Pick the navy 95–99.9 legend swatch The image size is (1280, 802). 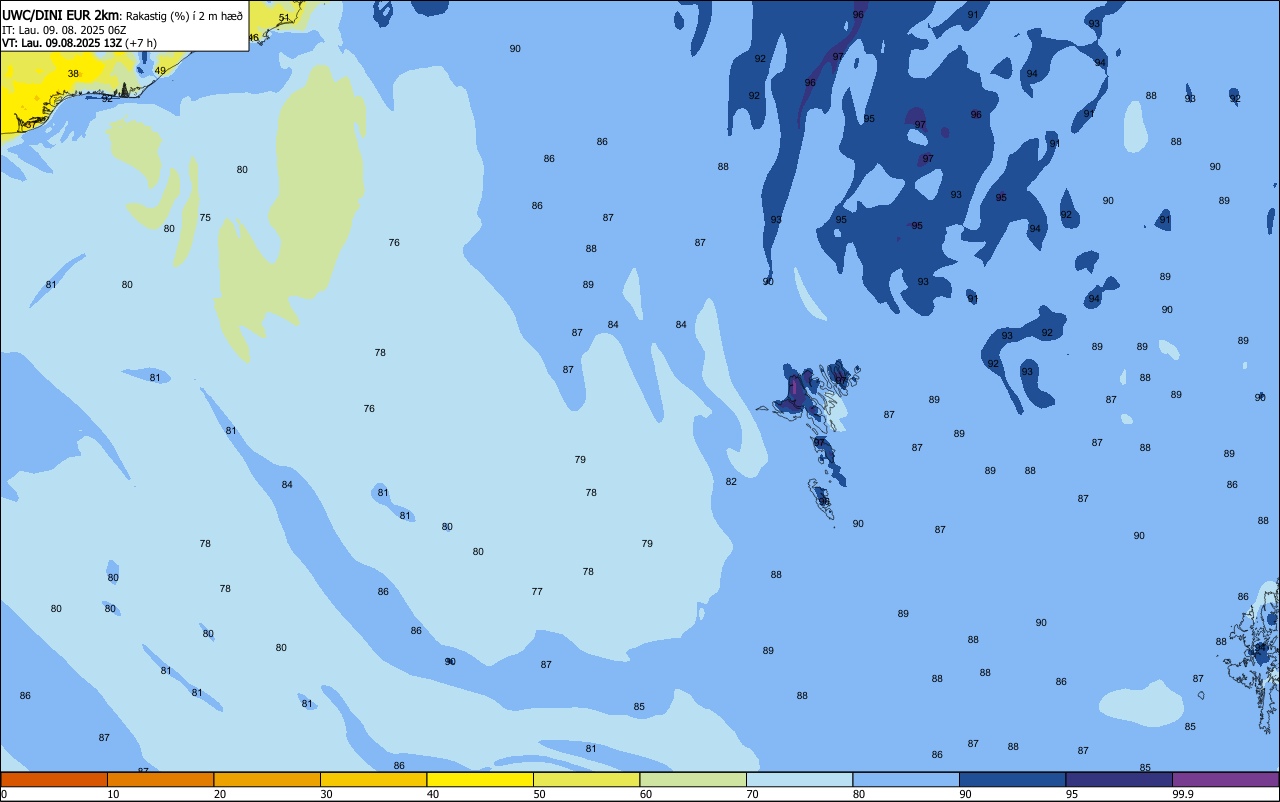tap(1119, 779)
